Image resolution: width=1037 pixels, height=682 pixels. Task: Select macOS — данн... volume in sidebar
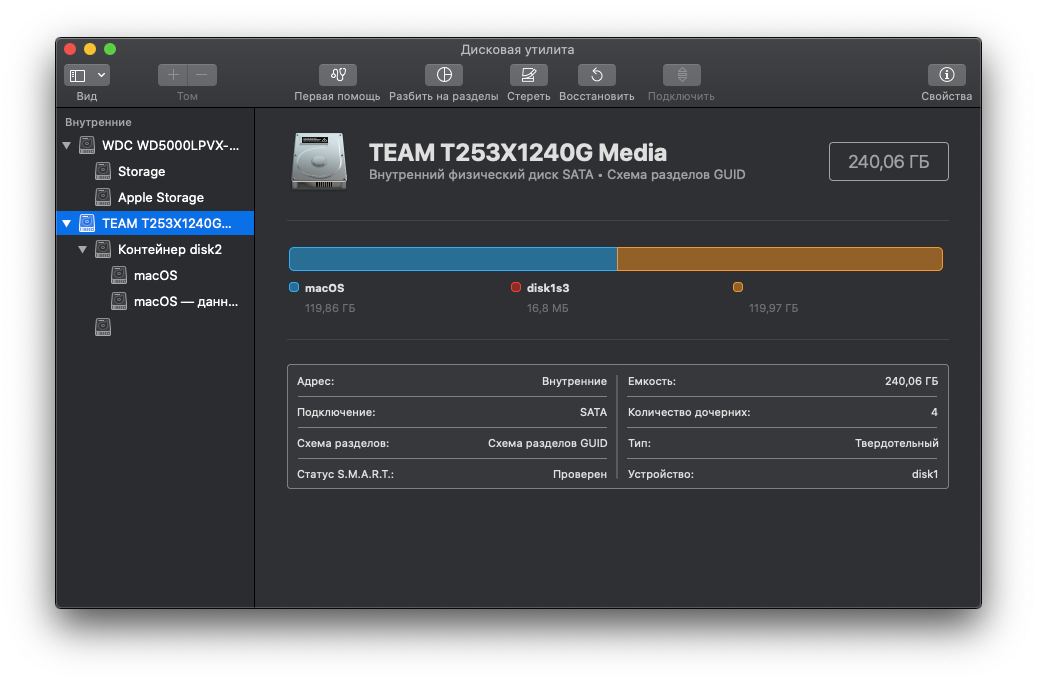click(155, 301)
